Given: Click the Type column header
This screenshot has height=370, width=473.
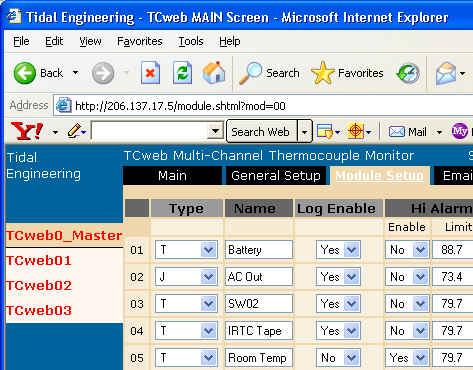Looking at the screenshot, I should click(186, 208).
